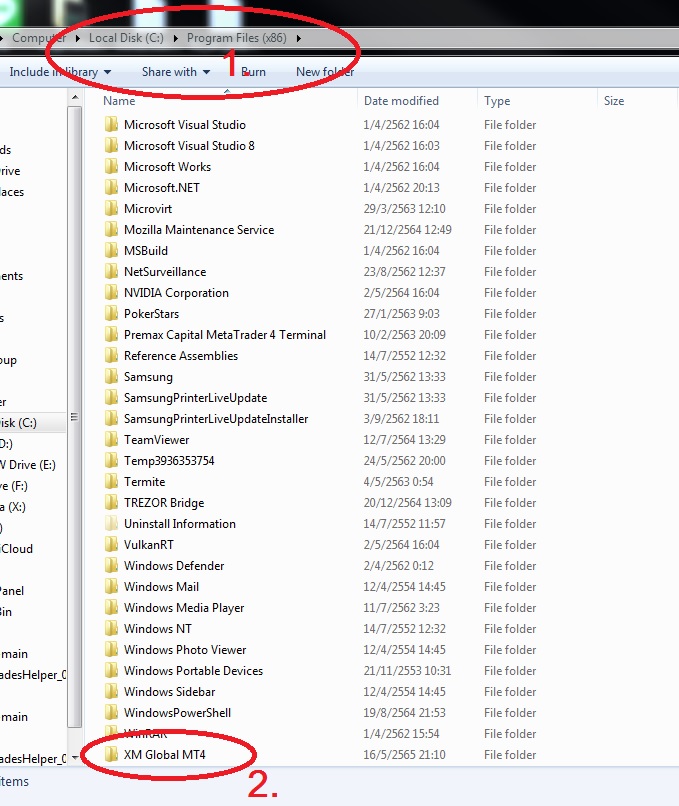Click the Microvirt folder icon

tap(111, 209)
